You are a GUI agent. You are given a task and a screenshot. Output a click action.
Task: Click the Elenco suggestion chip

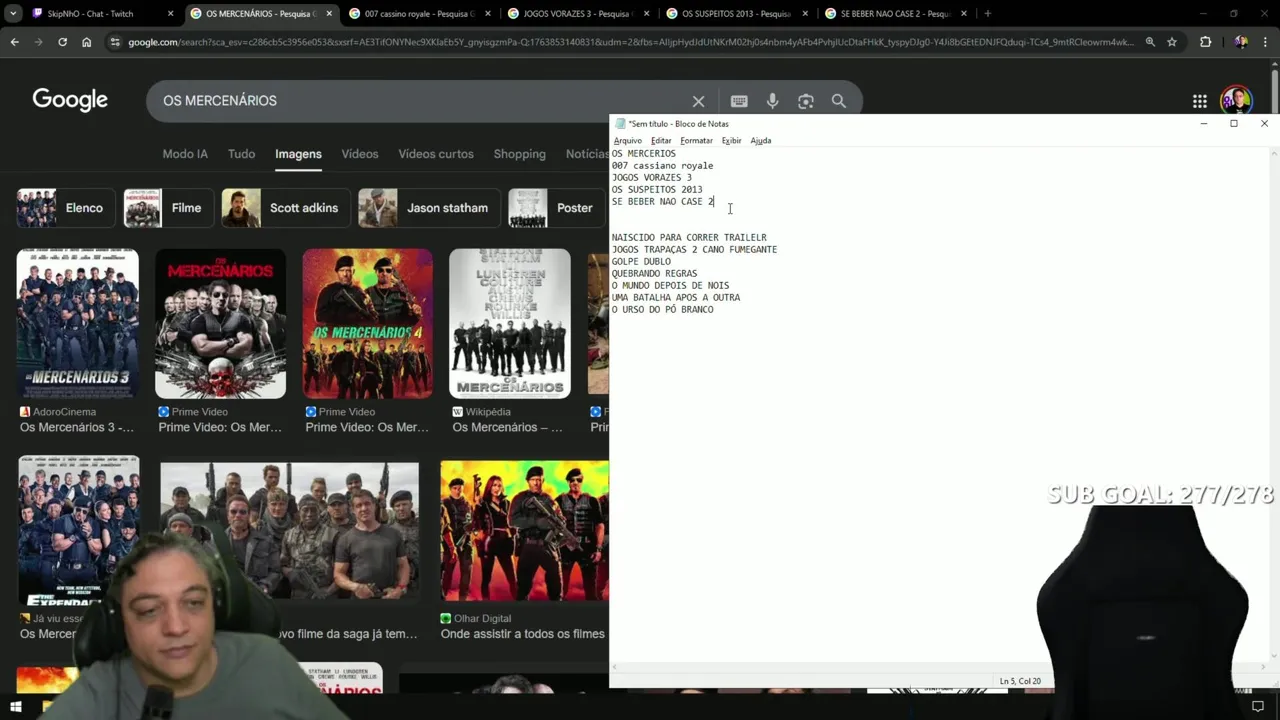[x=65, y=208]
